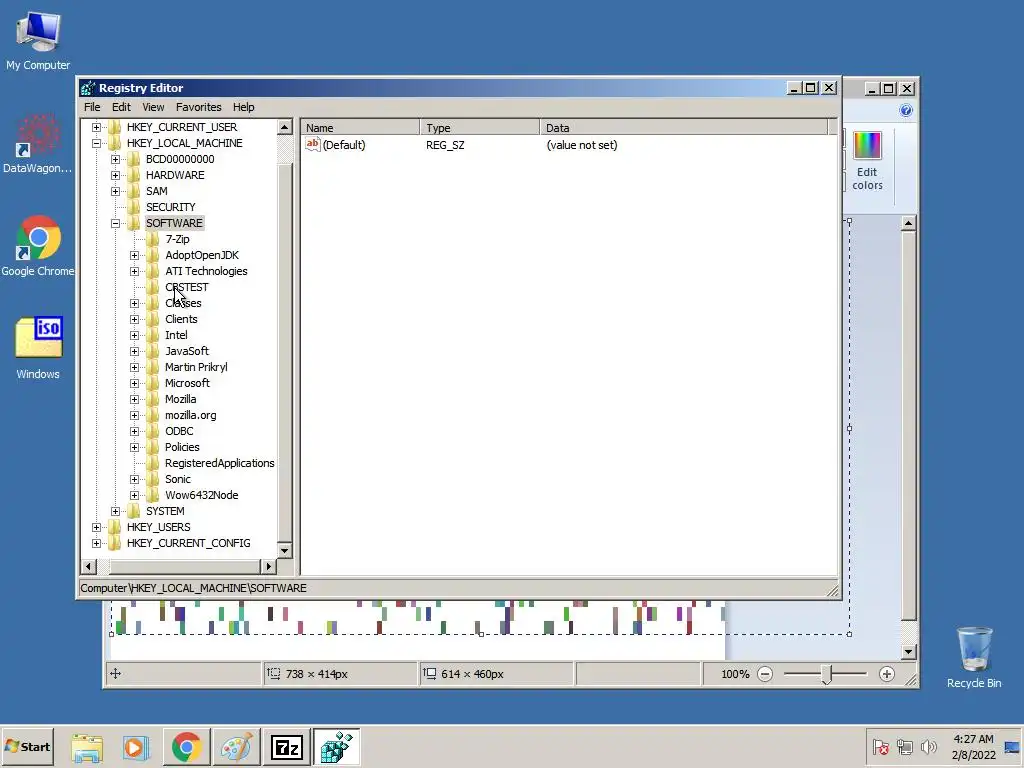Viewport: 1024px width, 768px height.
Task: Click the Name column header
Action: (x=360, y=127)
